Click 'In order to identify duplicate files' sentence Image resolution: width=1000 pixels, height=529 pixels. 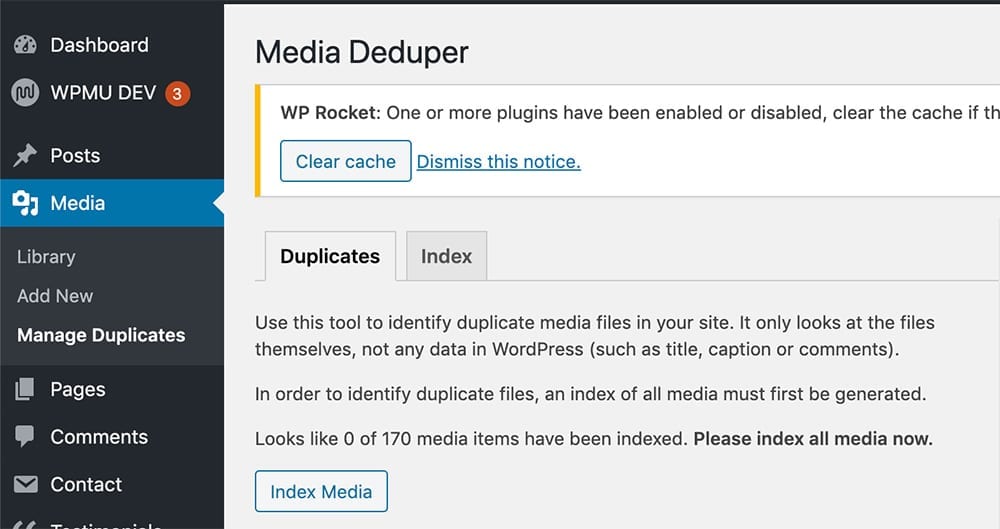pos(591,394)
